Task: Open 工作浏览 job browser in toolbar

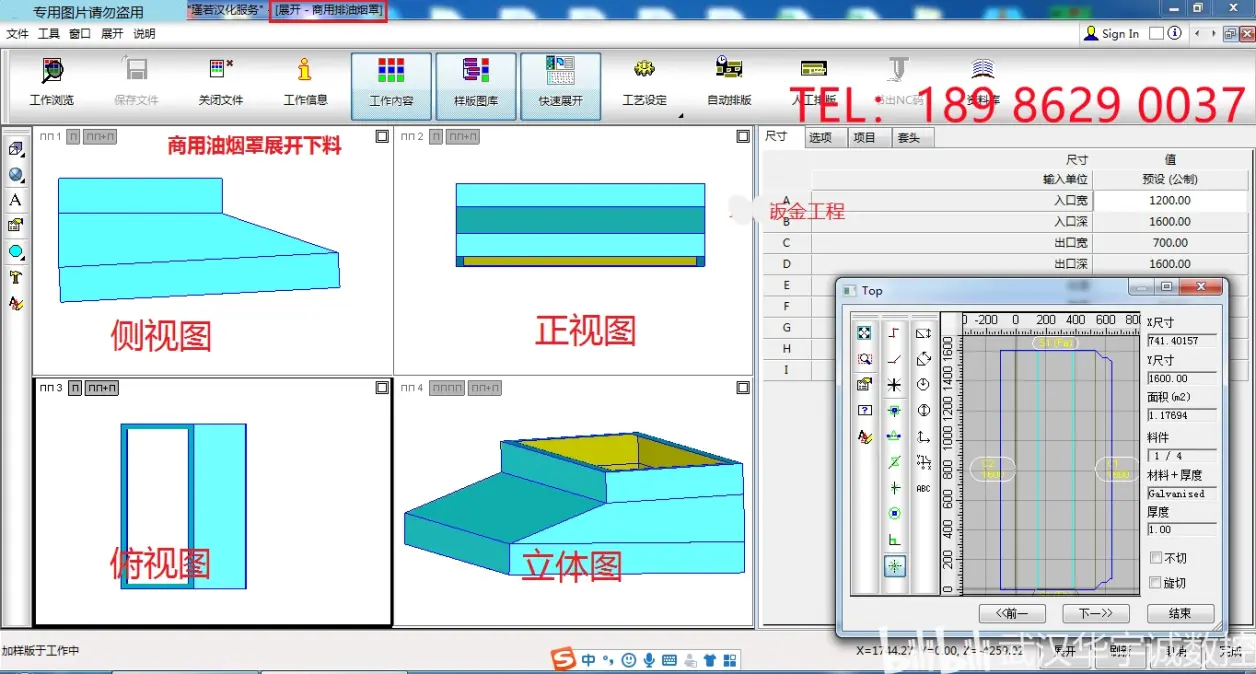Action: click(x=52, y=82)
